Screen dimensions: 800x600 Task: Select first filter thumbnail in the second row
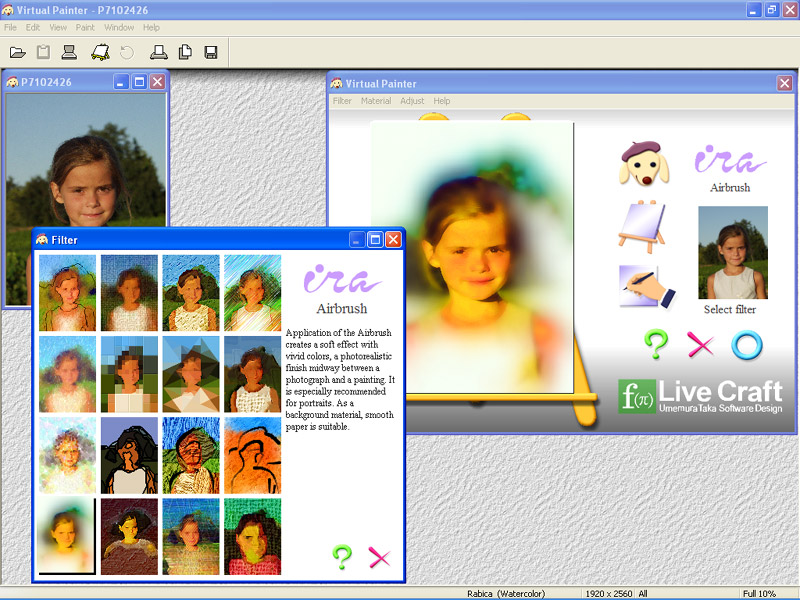(x=67, y=374)
